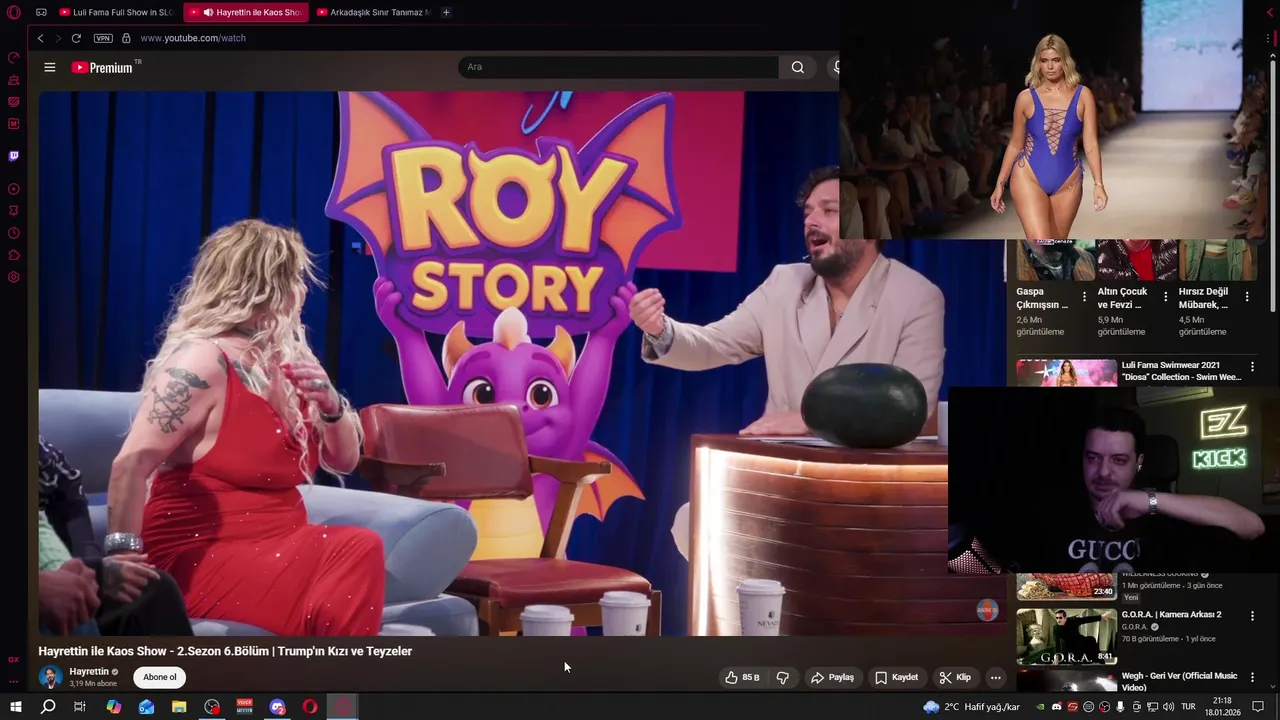
Task: Go to YouTube Premium home logo
Action: [x=102, y=67]
